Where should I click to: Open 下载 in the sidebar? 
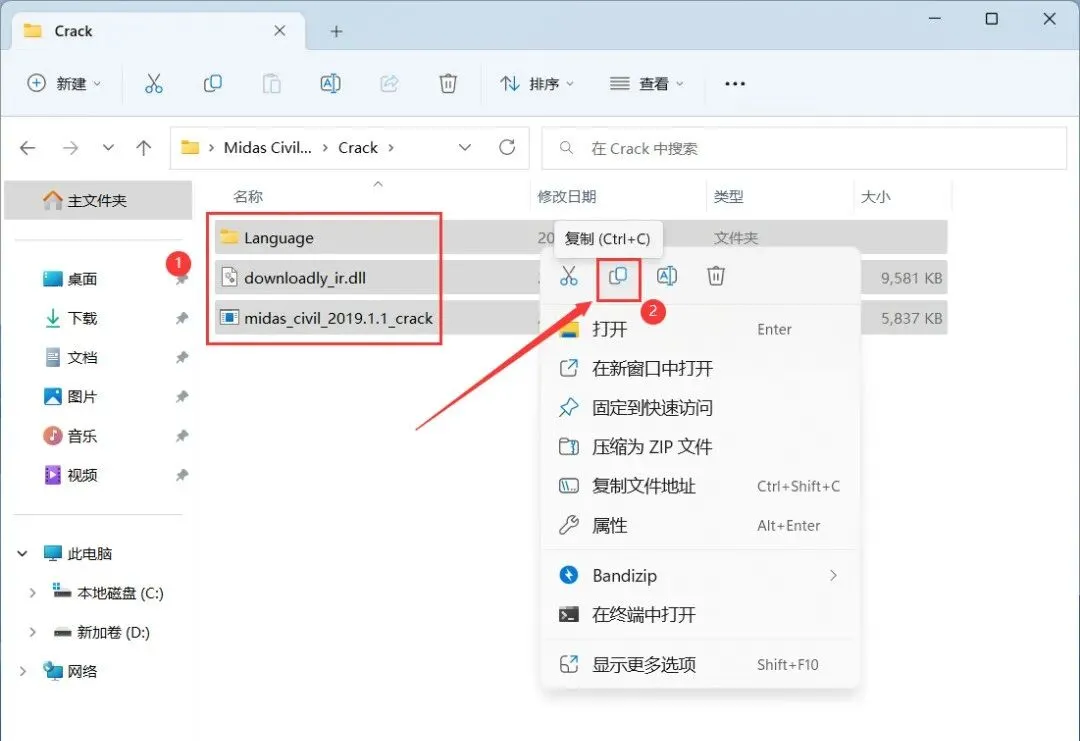tap(82, 318)
